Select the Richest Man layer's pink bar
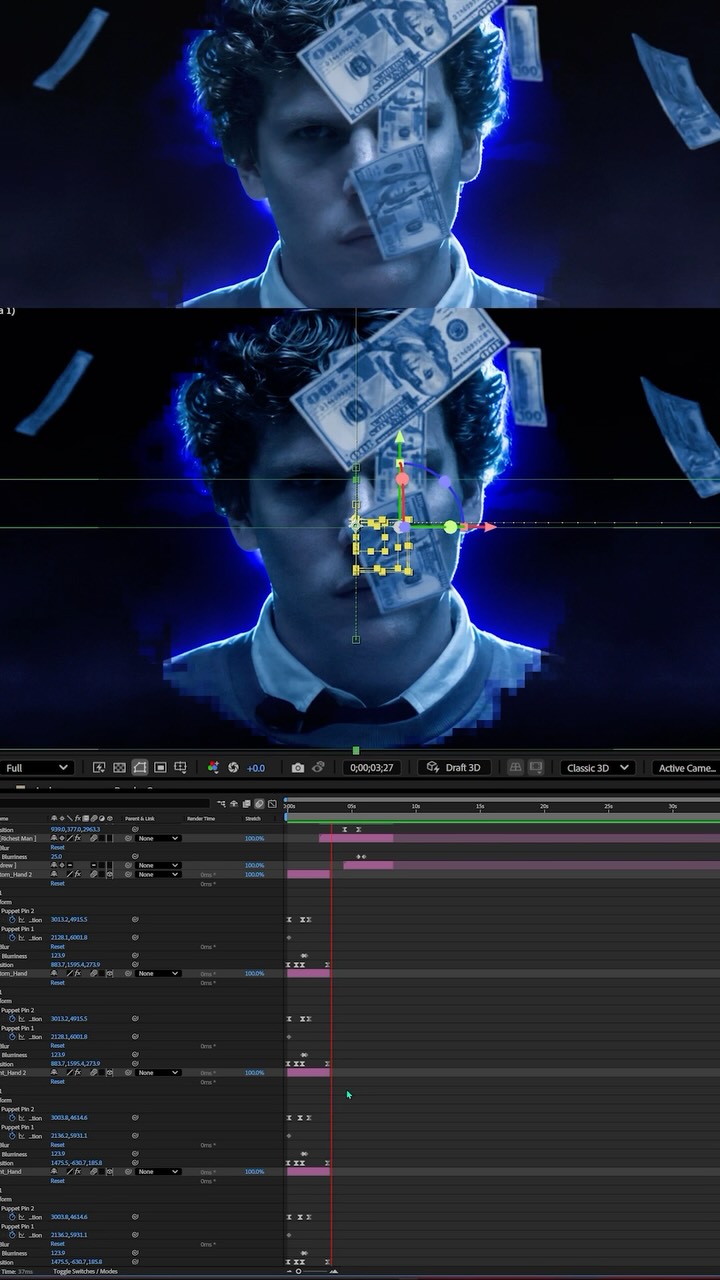Screen dimensions: 720x1280 [356, 838]
